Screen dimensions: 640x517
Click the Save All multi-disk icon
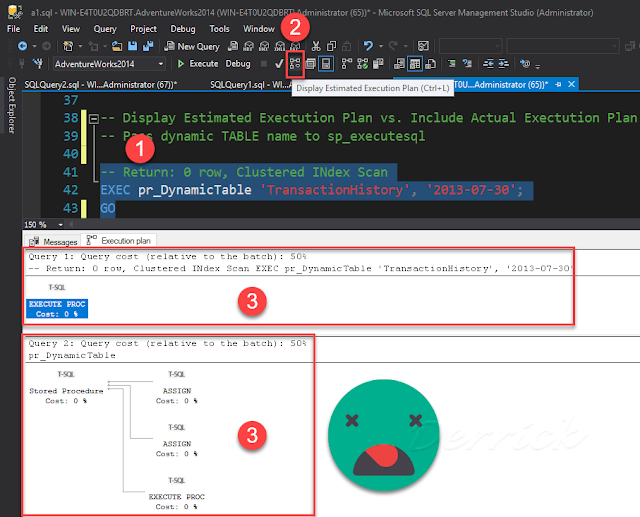tap(147, 46)
